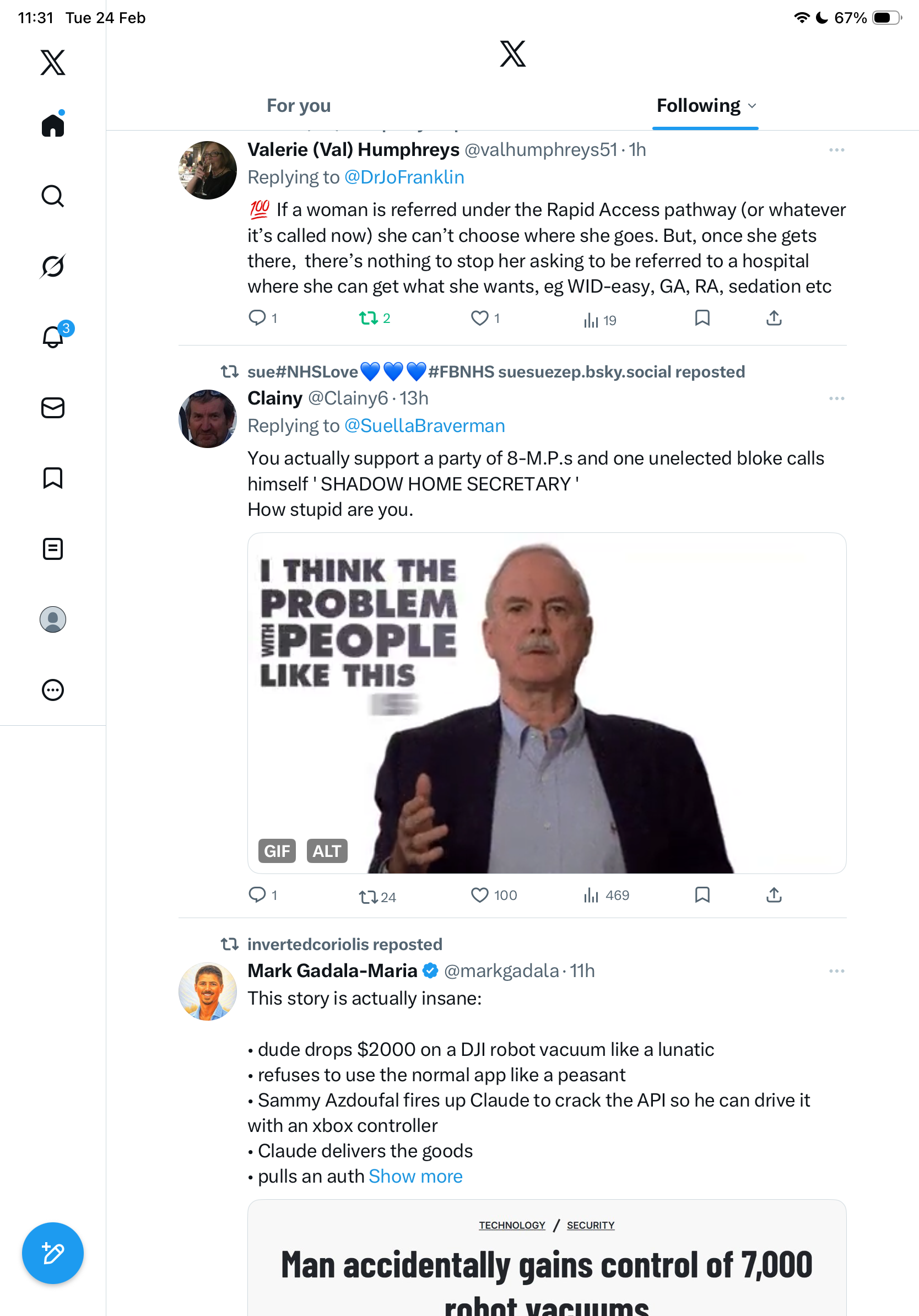
Task: Go to Home in the sidebar
Action: click(53, 125)
